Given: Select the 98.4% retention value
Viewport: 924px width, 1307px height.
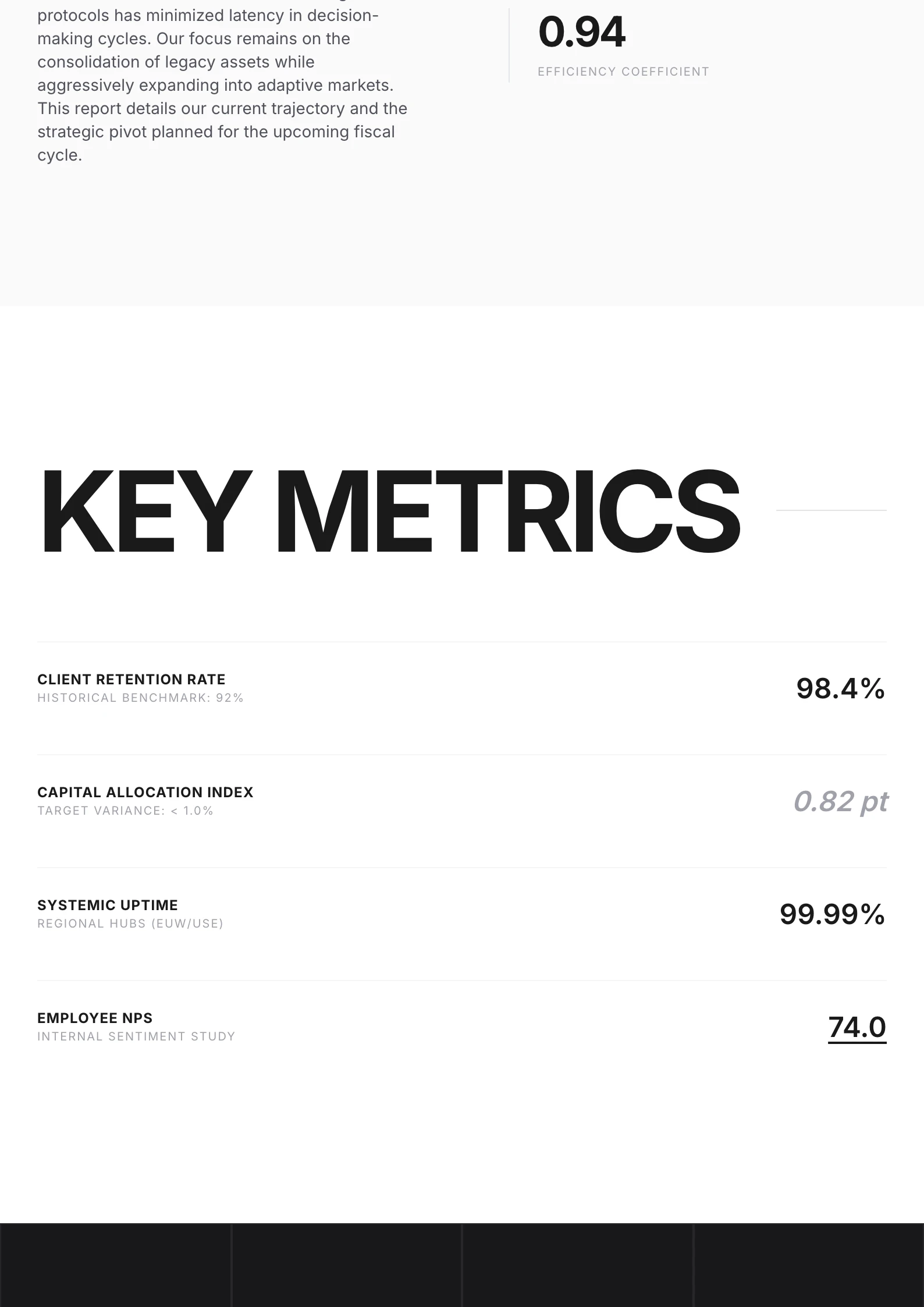Looking at the screenshot, I should coord(840,688).
